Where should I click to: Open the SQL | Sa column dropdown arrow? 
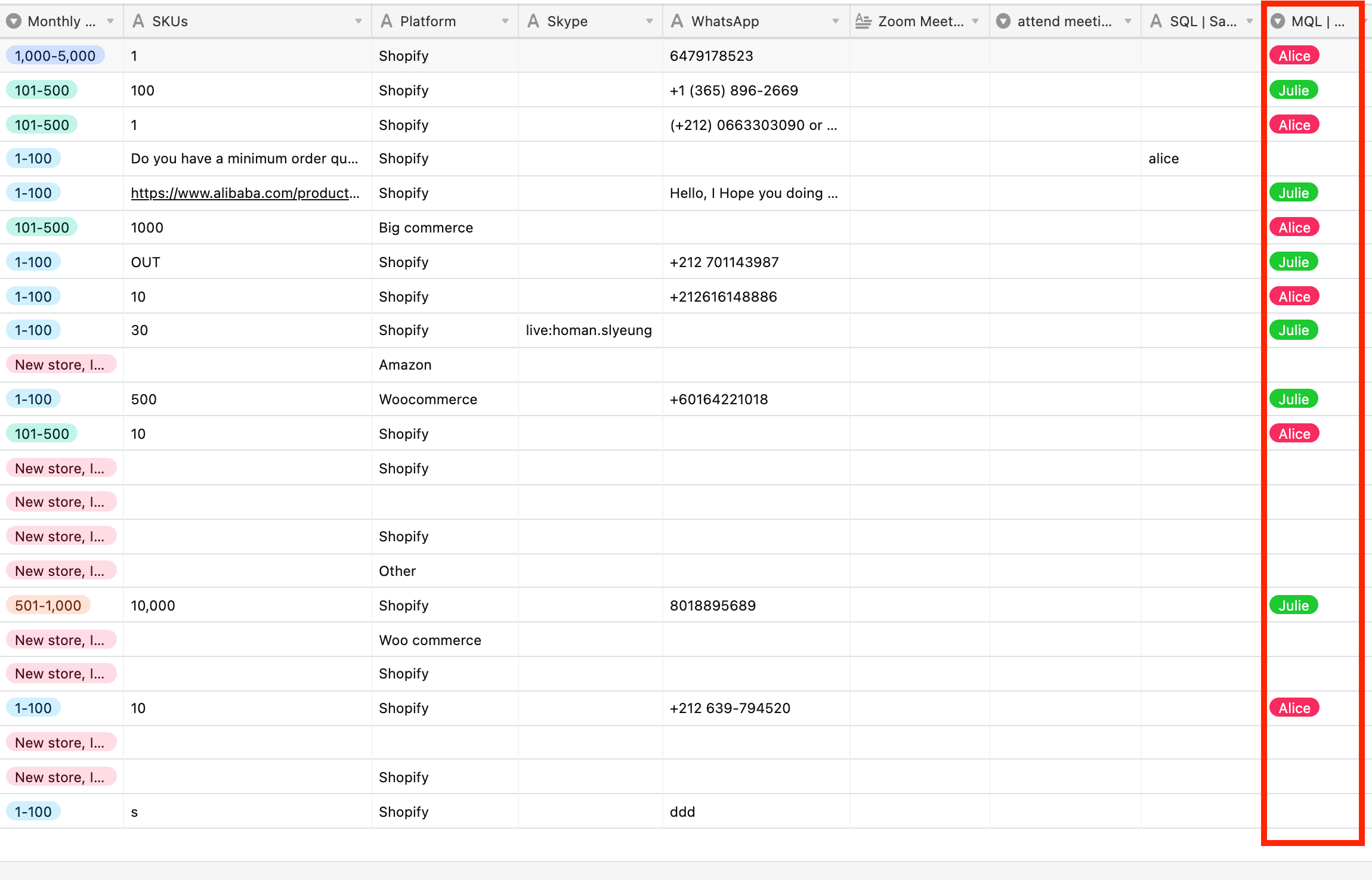(x=1250, y=21)
